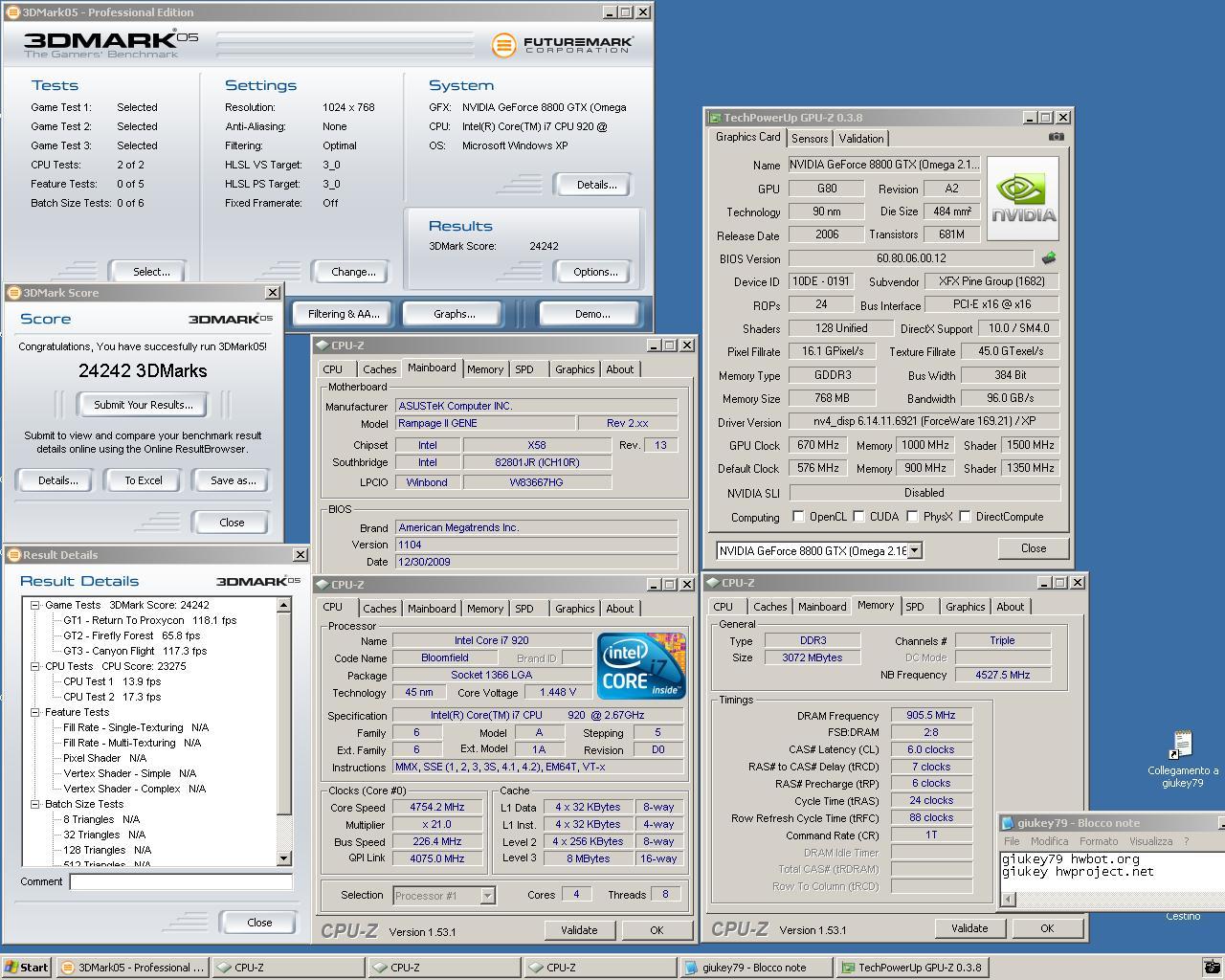Screen dimensions: 1225x980
Task: Enable the DirectCompute checkbox in GPU-Z
Action: pyautogui.click(x=965, y=517)
